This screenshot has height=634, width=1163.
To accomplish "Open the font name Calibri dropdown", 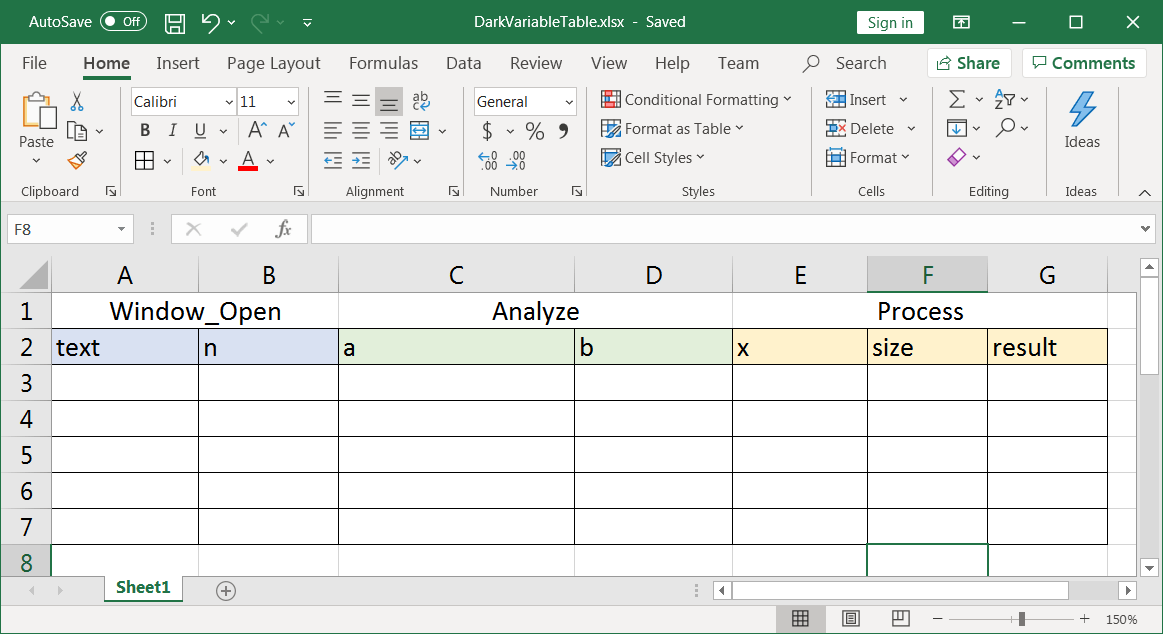I will click(x=229, y=102).
